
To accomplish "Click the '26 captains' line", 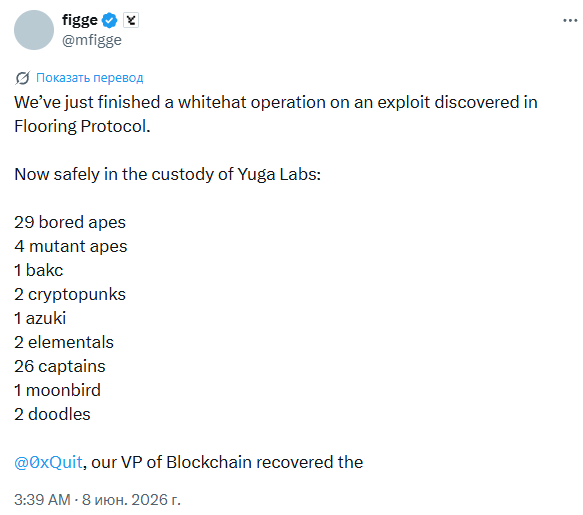I will (x=60, y=366).
